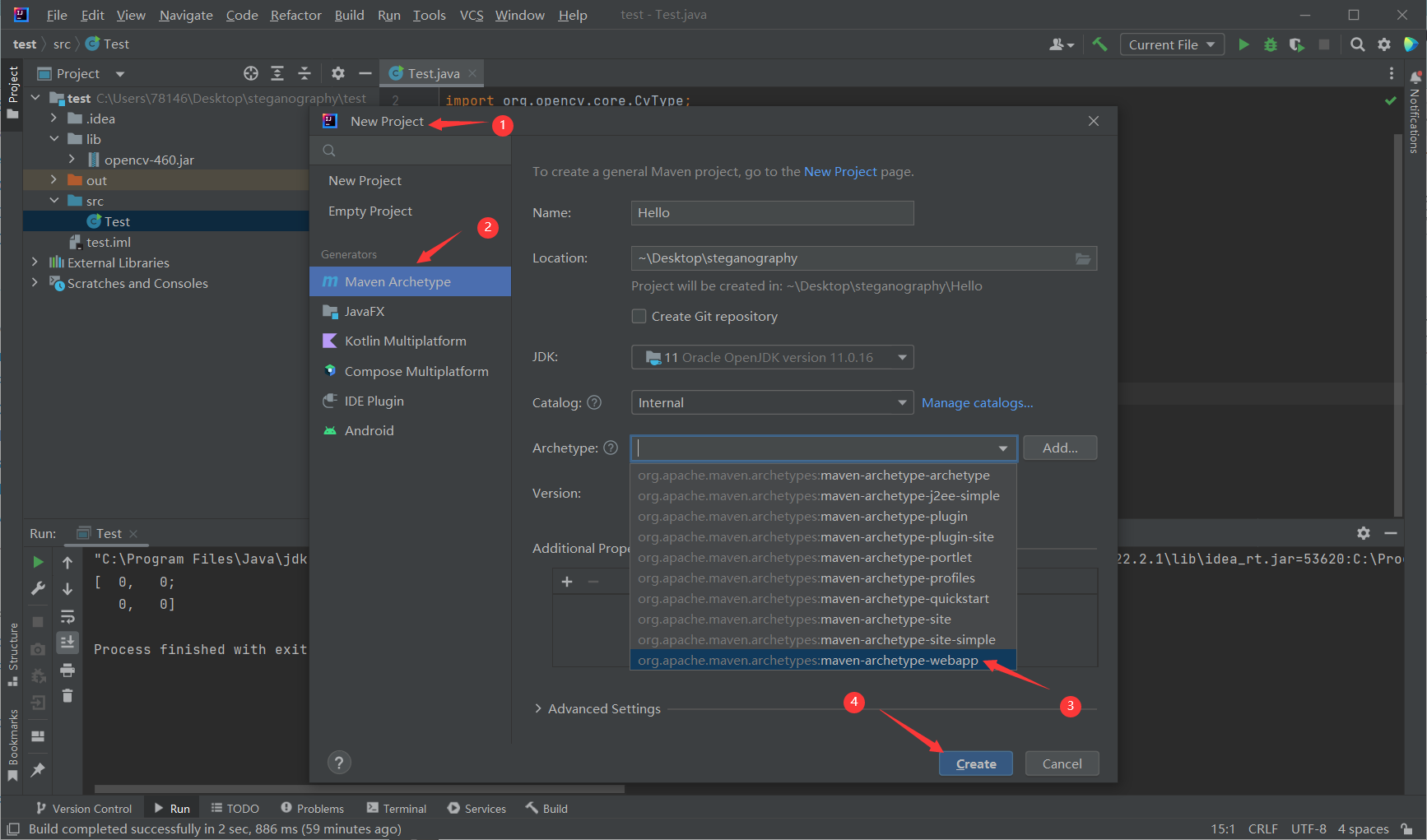Screen dimensions: 1427x840
Task: Collapse all icon in Project panel
Action: [304, 73]
